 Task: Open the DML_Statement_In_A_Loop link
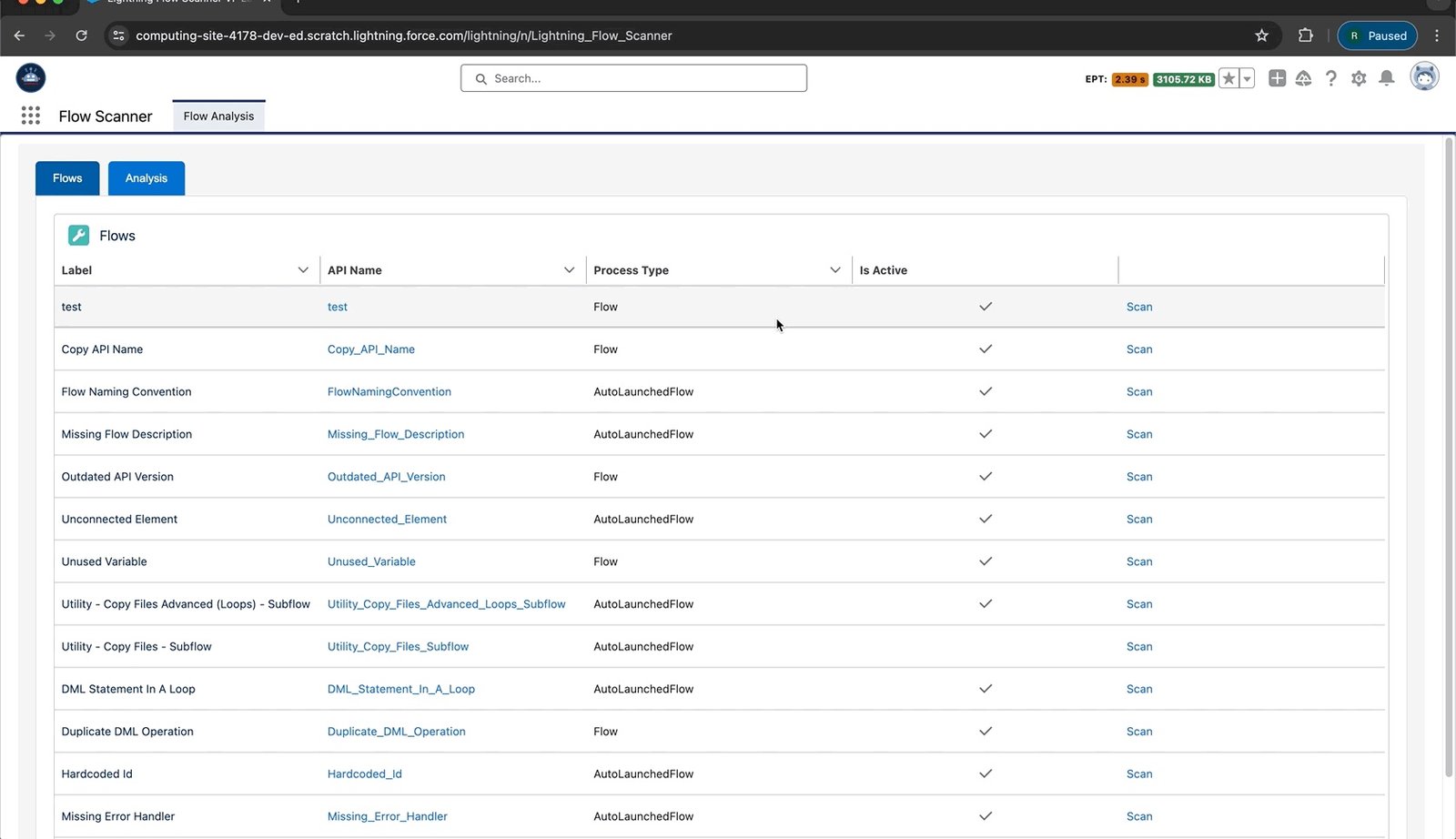click(x=401, y=689)
